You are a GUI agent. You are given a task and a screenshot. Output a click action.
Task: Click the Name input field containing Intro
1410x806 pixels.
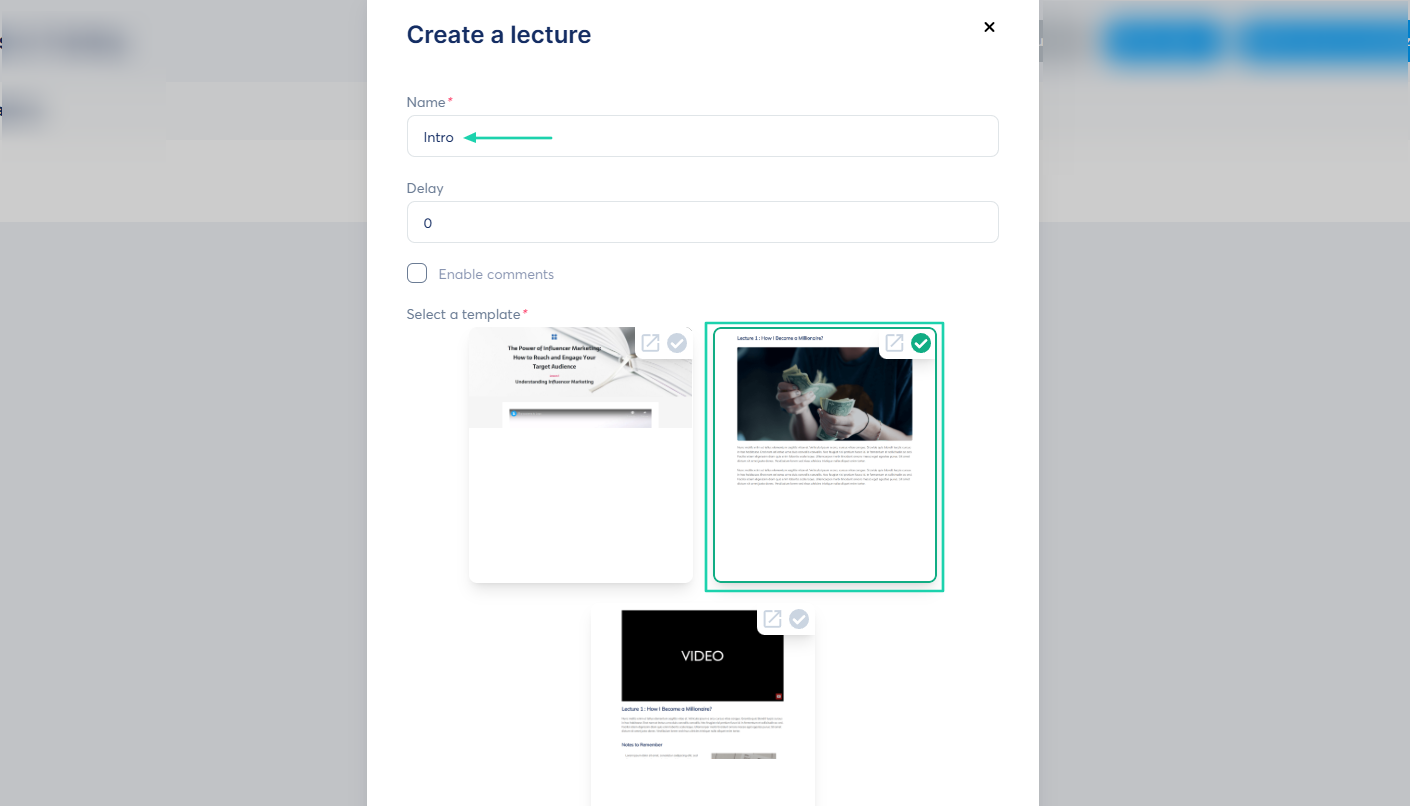[702, 136]
